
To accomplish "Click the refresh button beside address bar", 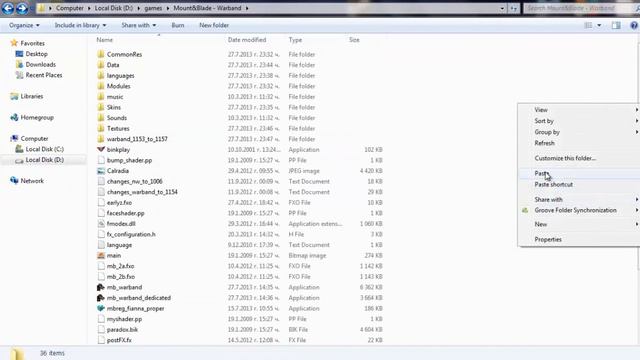I will tap(513, 8).
